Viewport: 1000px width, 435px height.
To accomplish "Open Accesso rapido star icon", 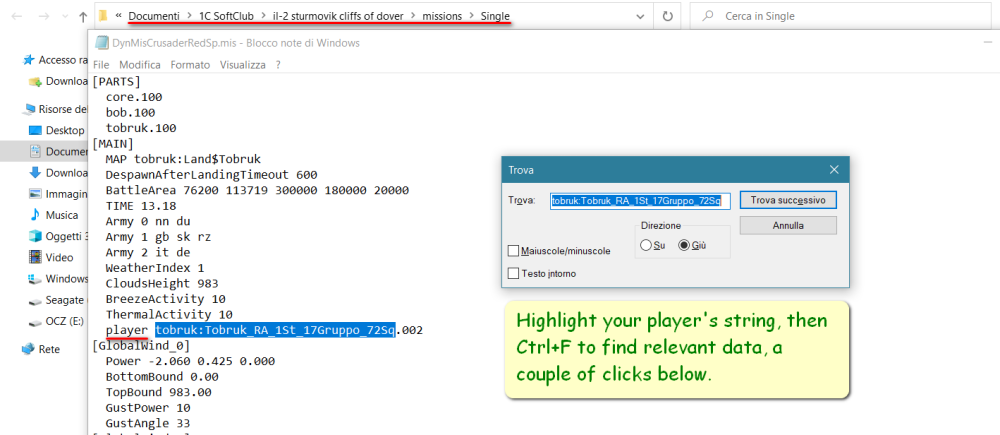I will (29, 60).
